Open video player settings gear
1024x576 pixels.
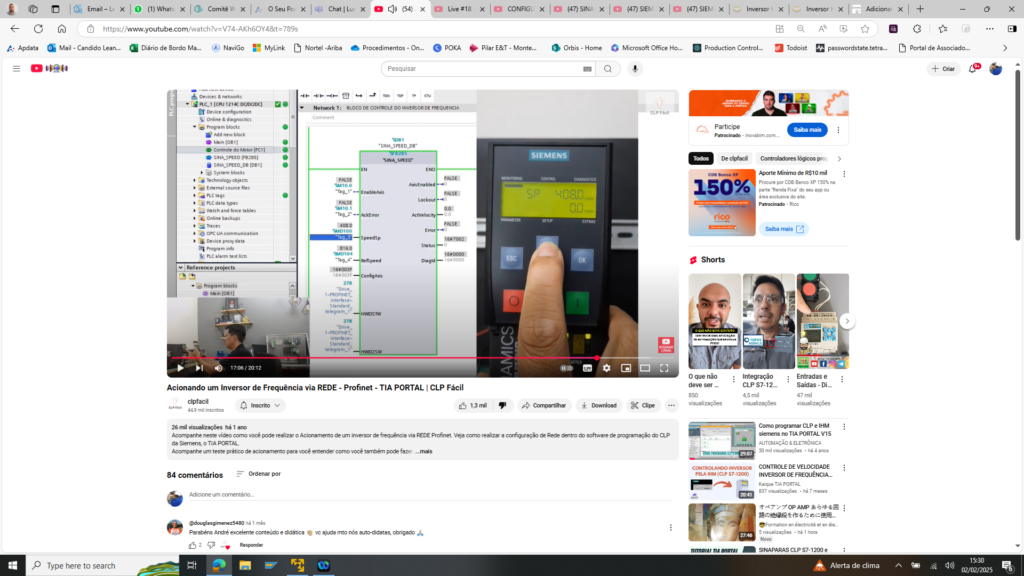tap(607, 368)
